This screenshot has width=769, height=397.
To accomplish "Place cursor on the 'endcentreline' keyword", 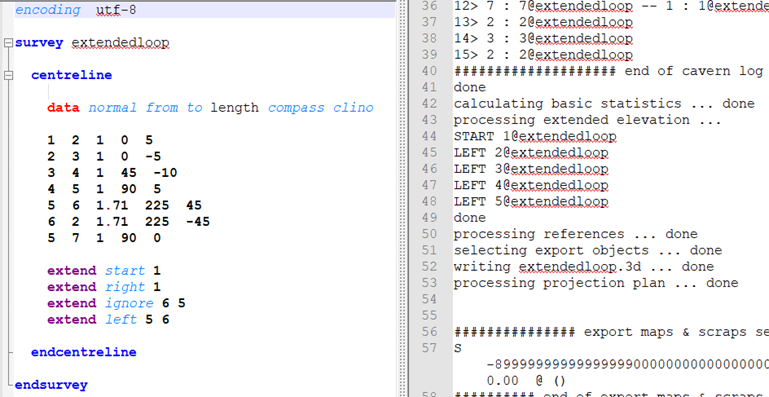I will 84,352.
